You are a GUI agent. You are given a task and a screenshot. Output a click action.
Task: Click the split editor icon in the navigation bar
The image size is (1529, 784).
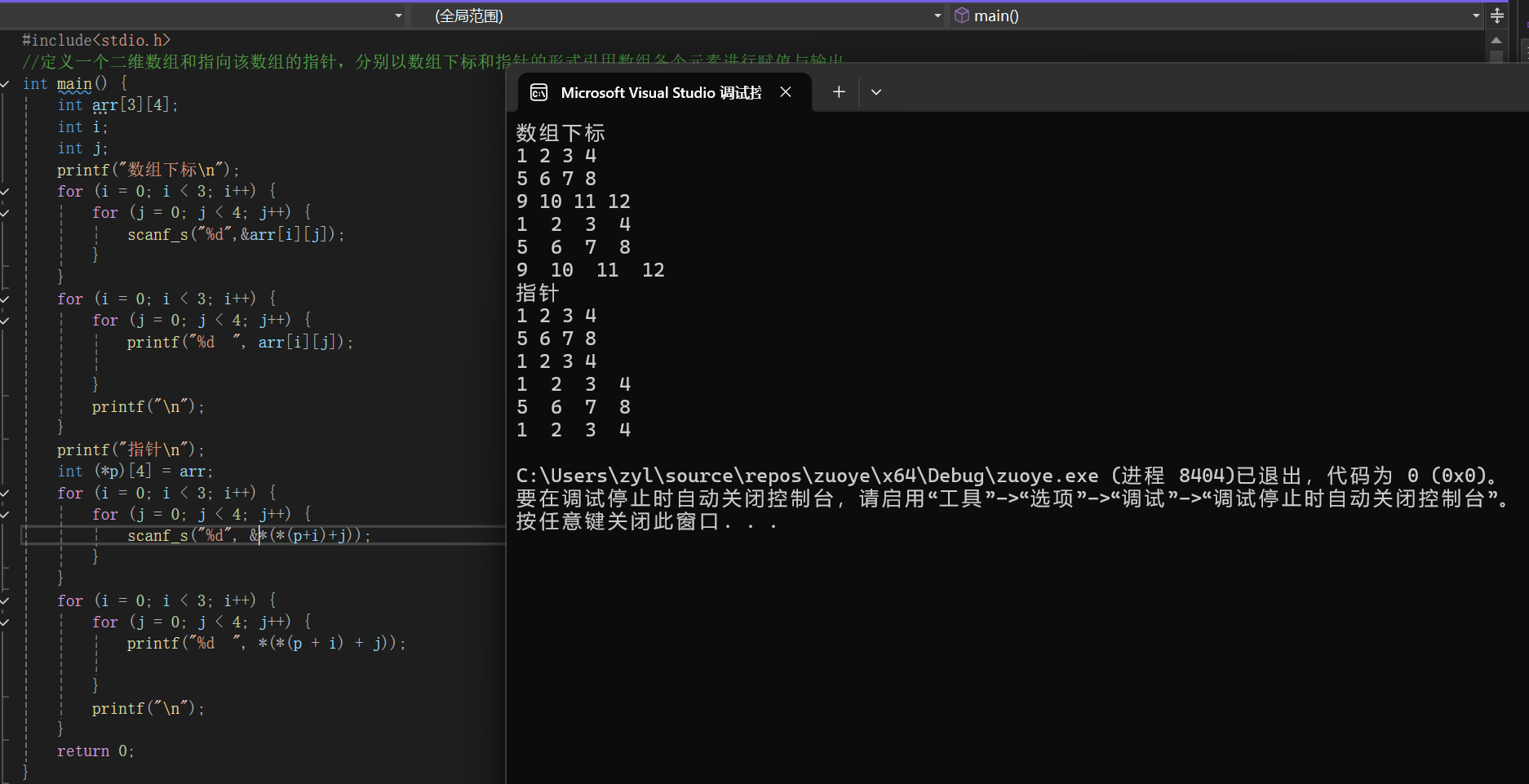(1497, 16)
